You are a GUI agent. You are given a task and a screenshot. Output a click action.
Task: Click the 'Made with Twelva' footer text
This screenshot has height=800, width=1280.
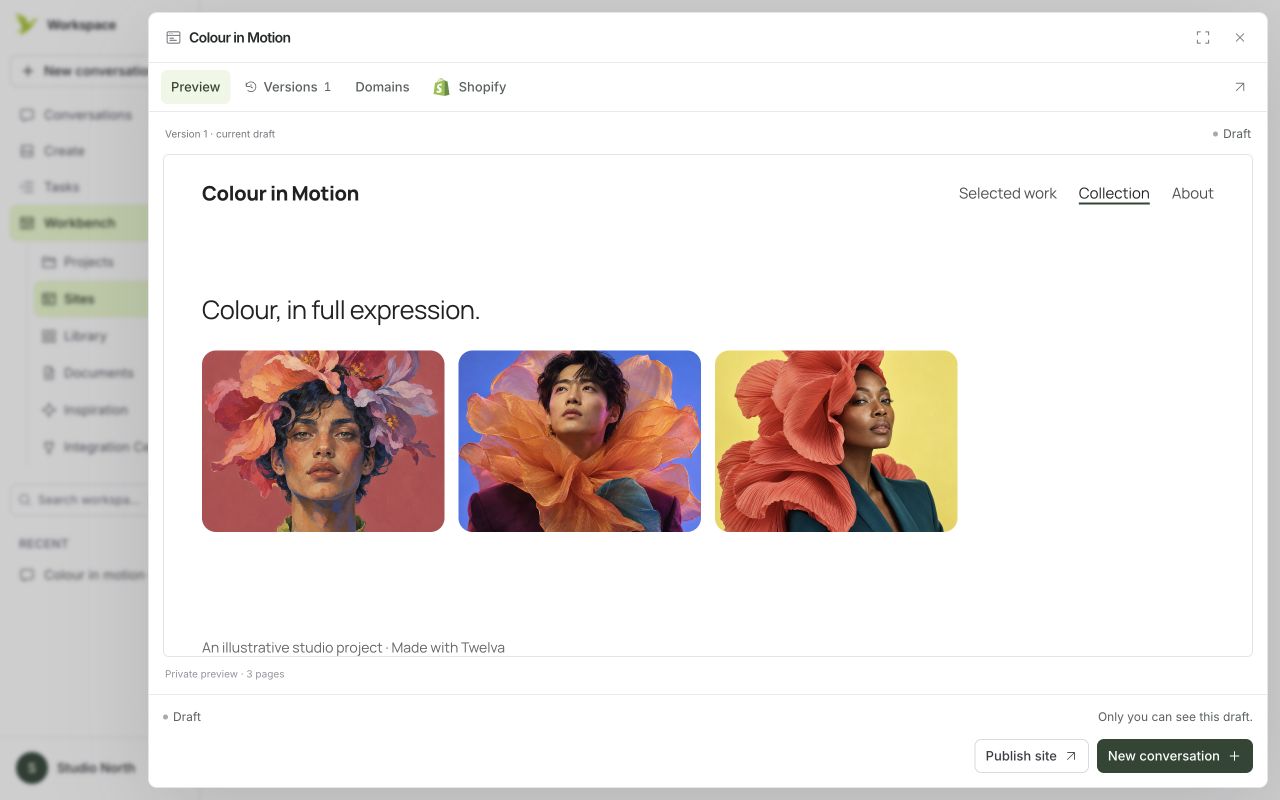pos(448,648)
